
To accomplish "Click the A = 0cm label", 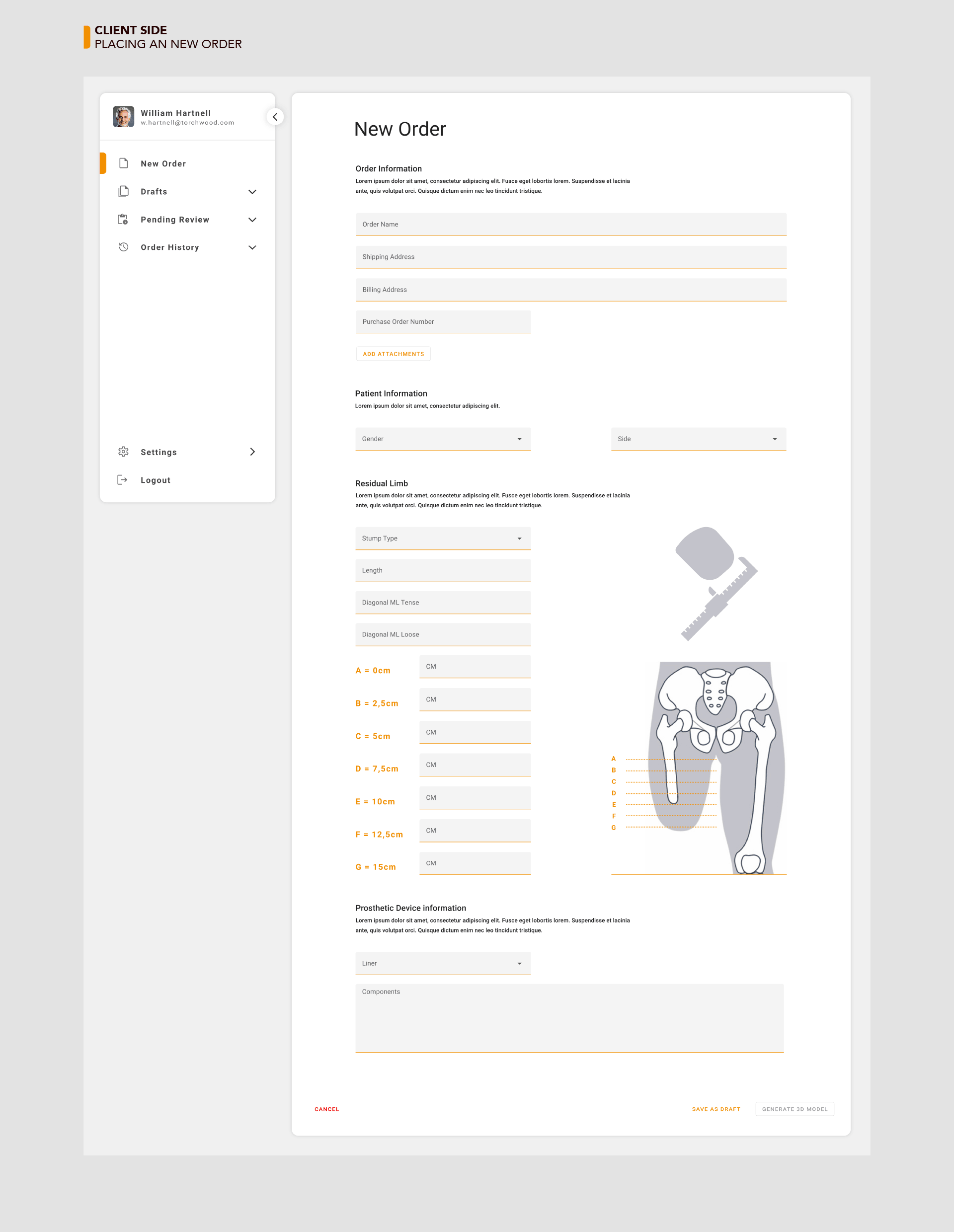I will point(373,670).
